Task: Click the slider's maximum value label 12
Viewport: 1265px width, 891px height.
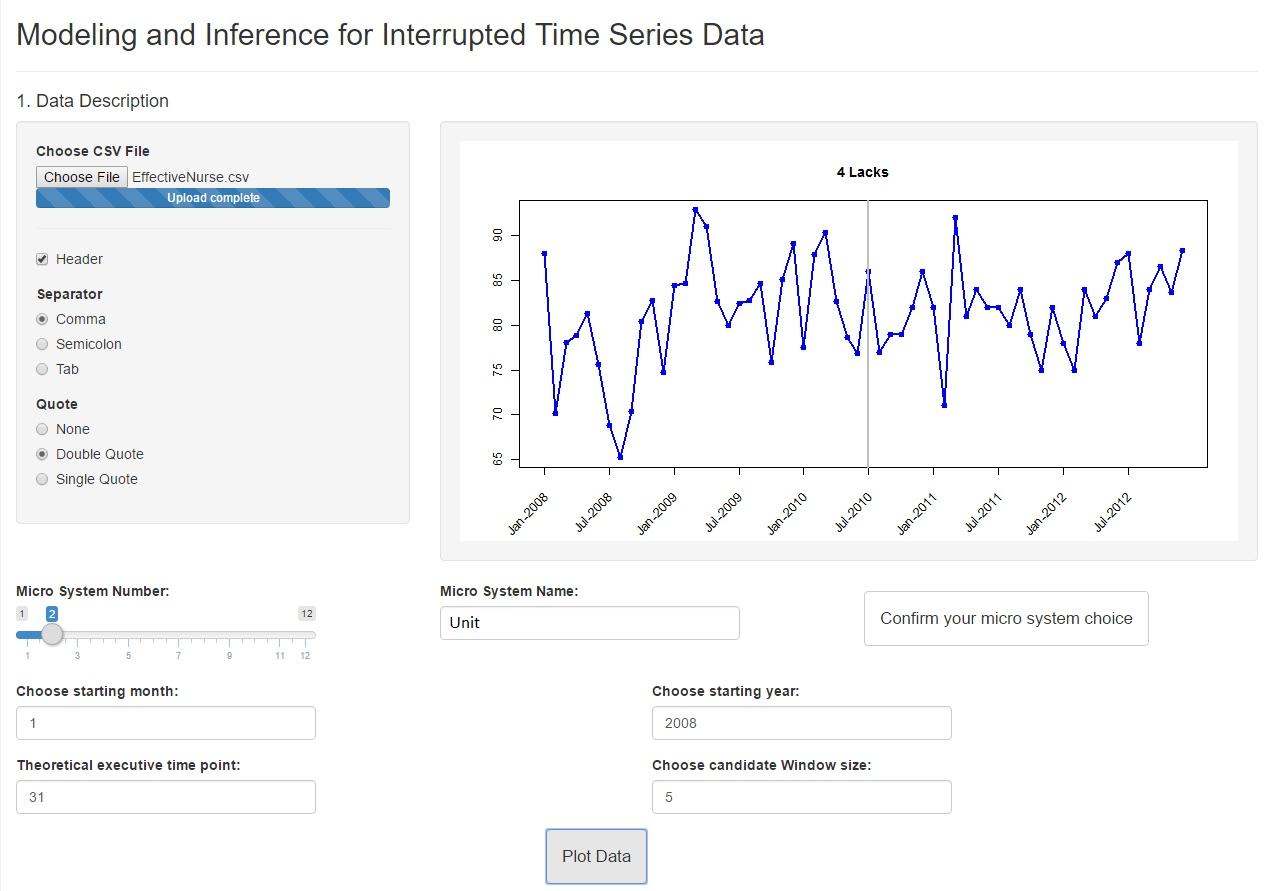Action: click(x=307, y=613)
